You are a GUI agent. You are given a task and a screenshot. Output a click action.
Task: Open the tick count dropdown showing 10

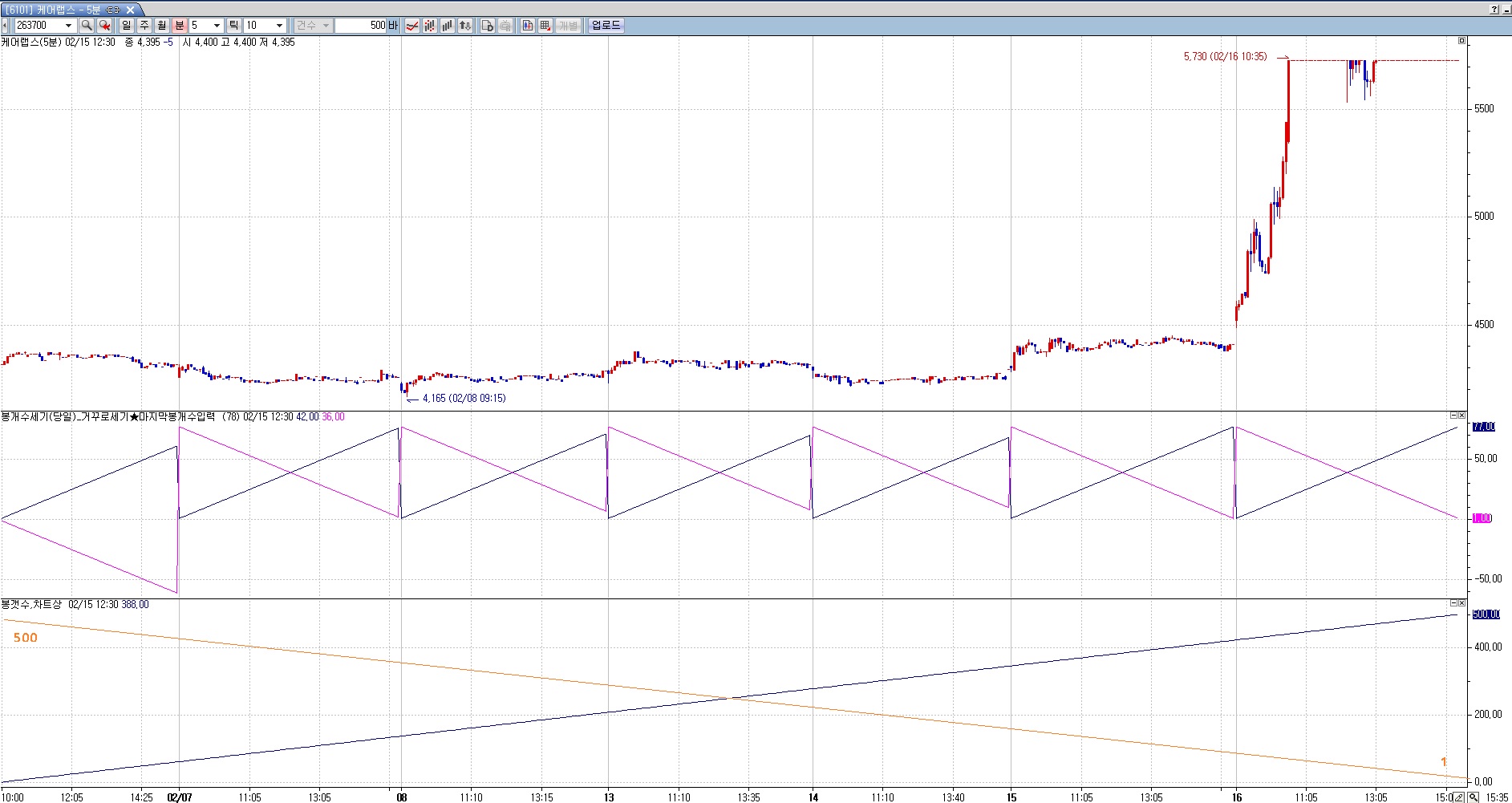[x=279, y=26]
